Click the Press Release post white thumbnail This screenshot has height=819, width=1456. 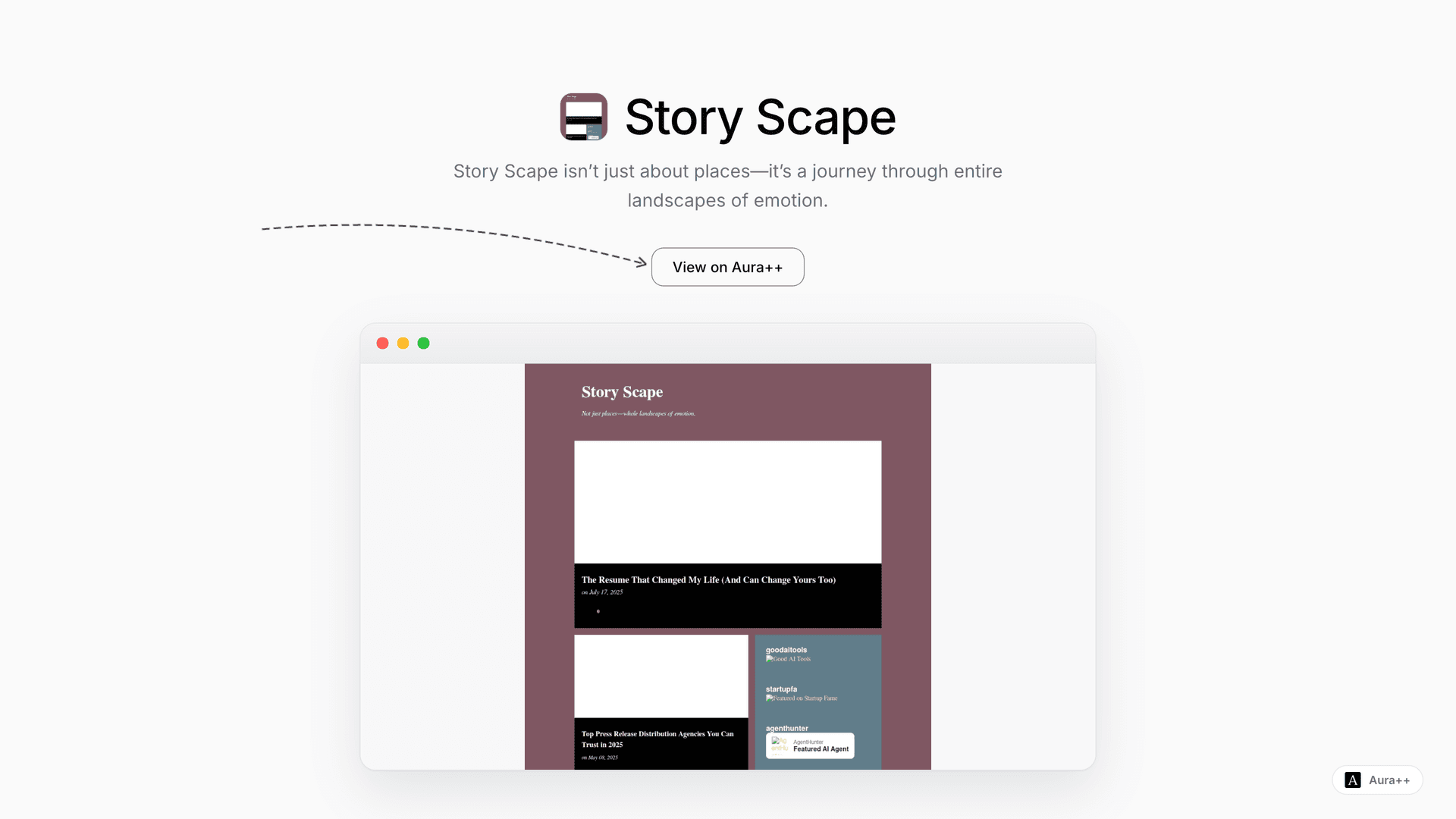(x=661, y=676)
